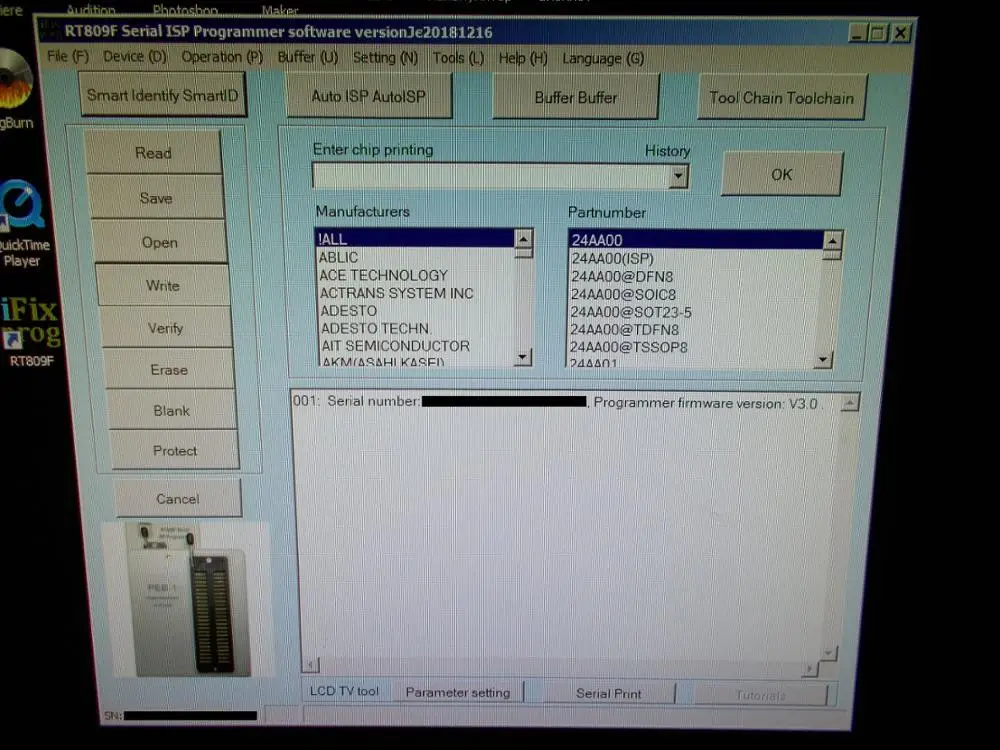Viewport: 1000px width, 750px height.
Task: Click Auto ISP AutoISP button
Action: [x=369, y=96]
